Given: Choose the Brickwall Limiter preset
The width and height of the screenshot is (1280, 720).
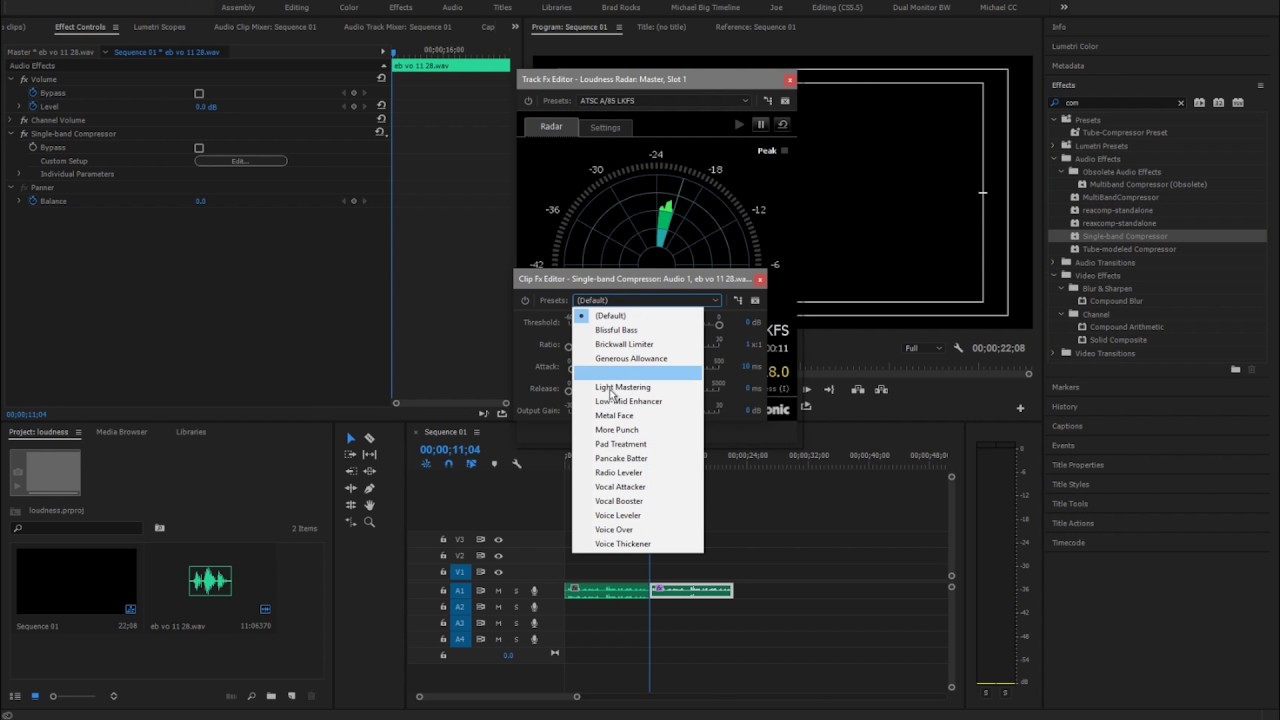Looking at the screenshot, I should click(x=624, y=344).
